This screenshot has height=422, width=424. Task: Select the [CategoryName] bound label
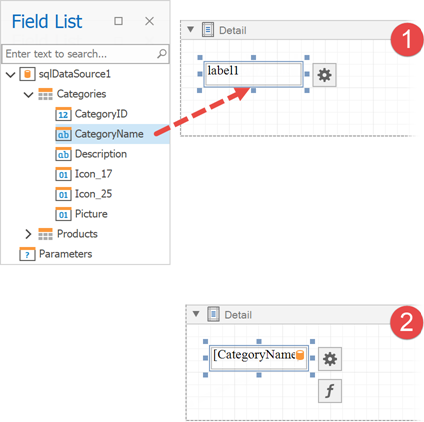[259, 358]
